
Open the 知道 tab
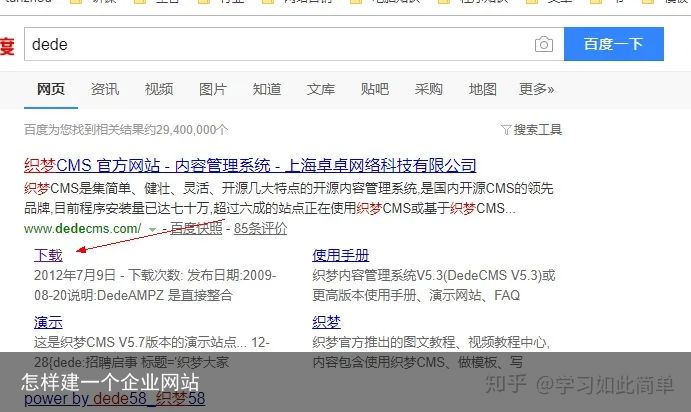(x=267, y=89)
